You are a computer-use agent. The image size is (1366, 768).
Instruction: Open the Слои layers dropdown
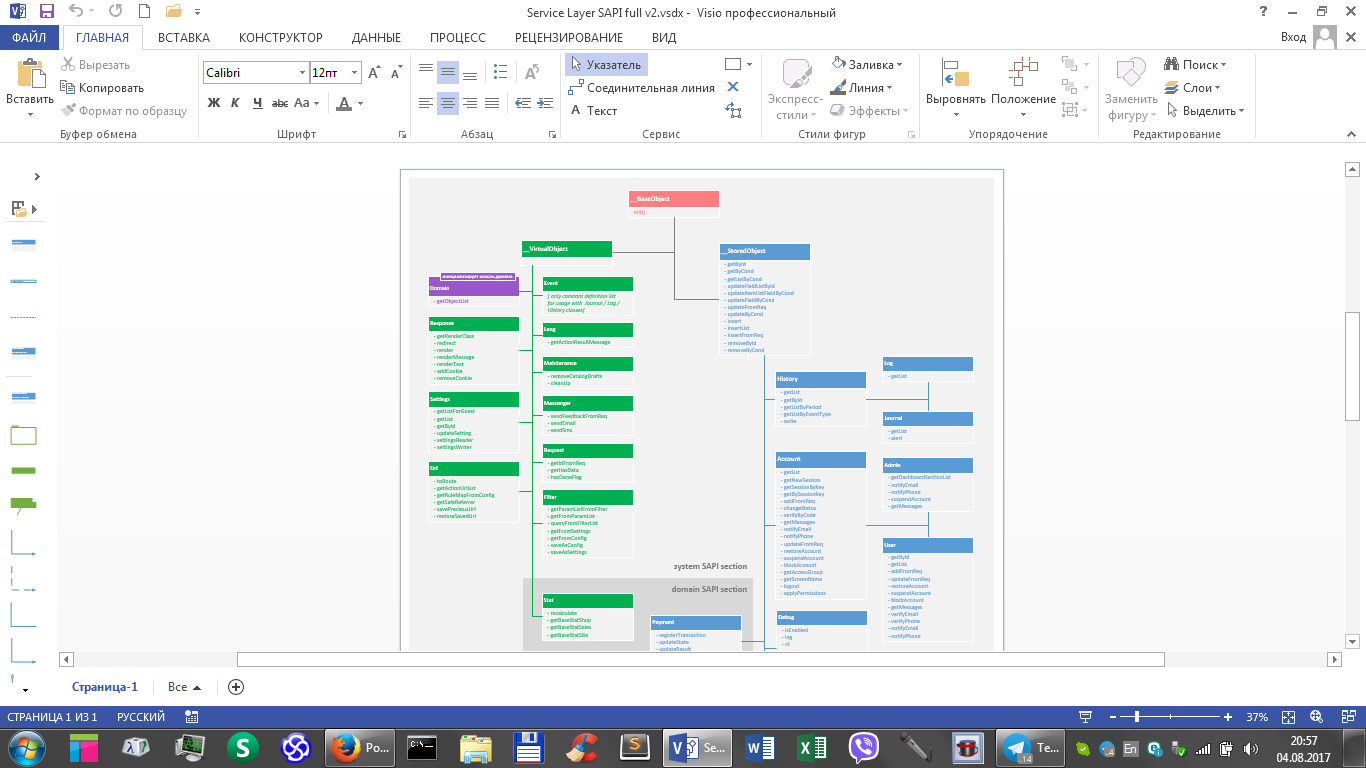pyautogui.click(x=1192, y=87)
